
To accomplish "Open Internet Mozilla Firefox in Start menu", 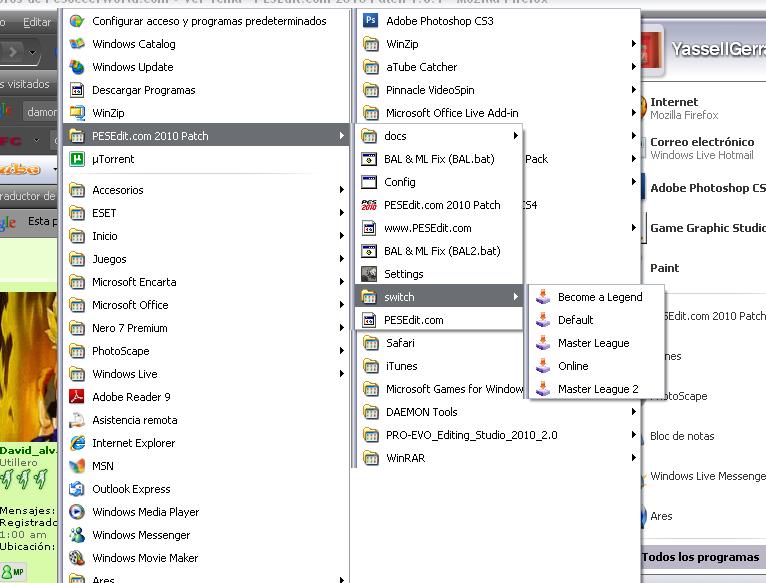I will point(703,108).
